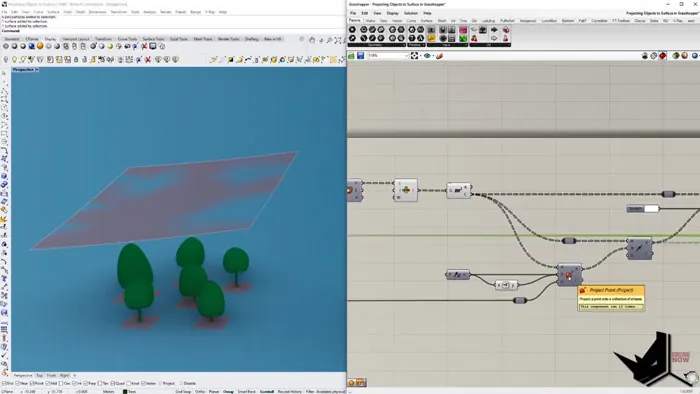Screen dimensions: 700x394
Task: Click the red X icon in Rhino's second toolbar row
Action: pyautogui.click(x=148, y=59)
